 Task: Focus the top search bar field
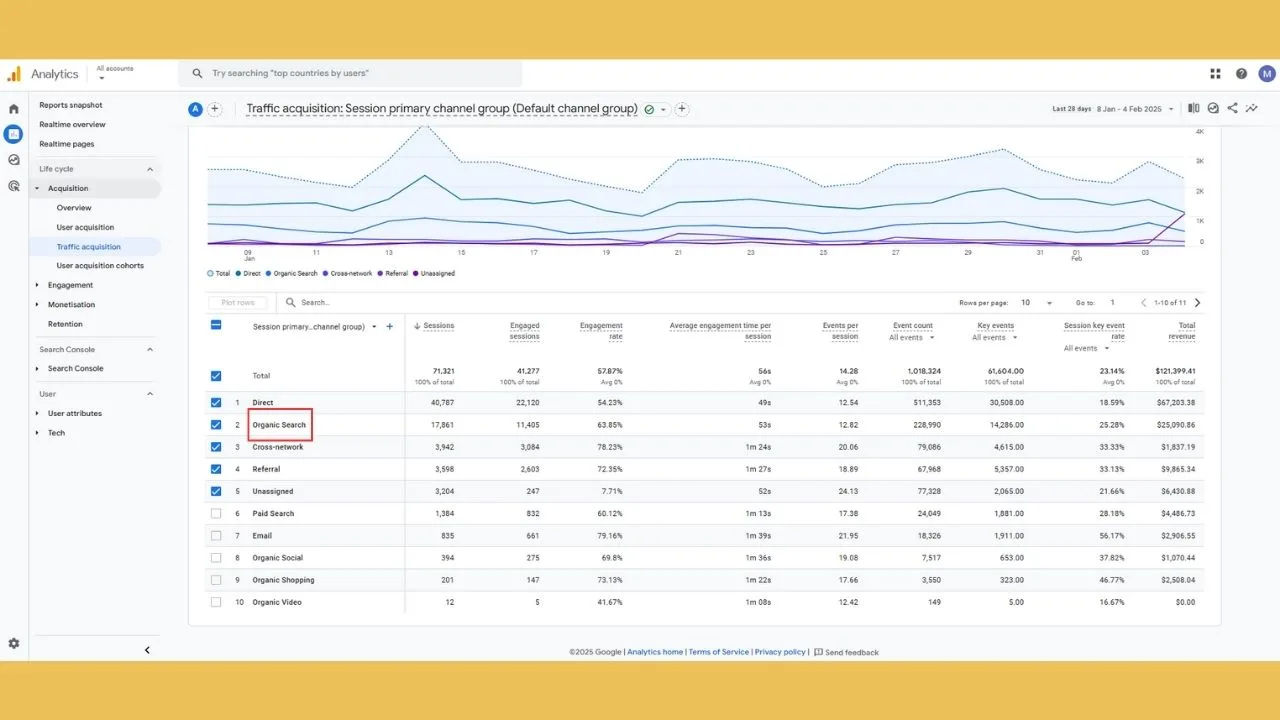pyautogui.click(x=350, y=73)
